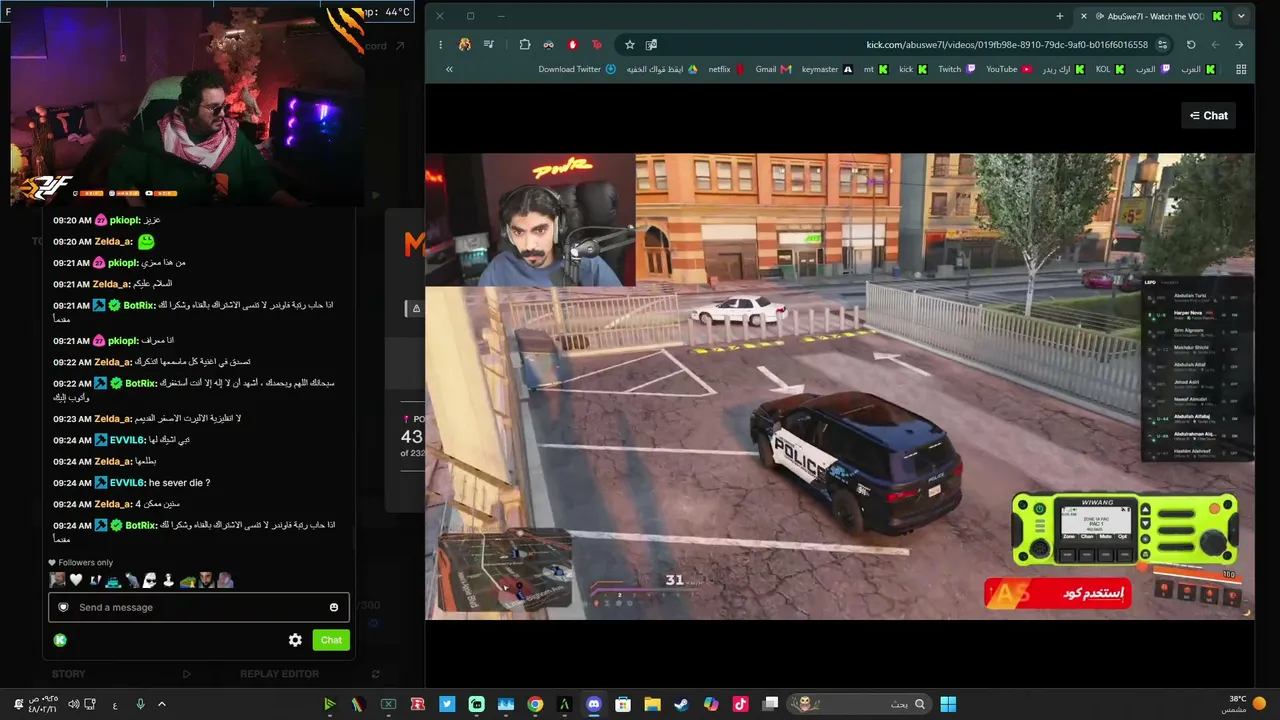Click the green Kick badge under the chat box
1280x720 pixels.
[60, 640]
